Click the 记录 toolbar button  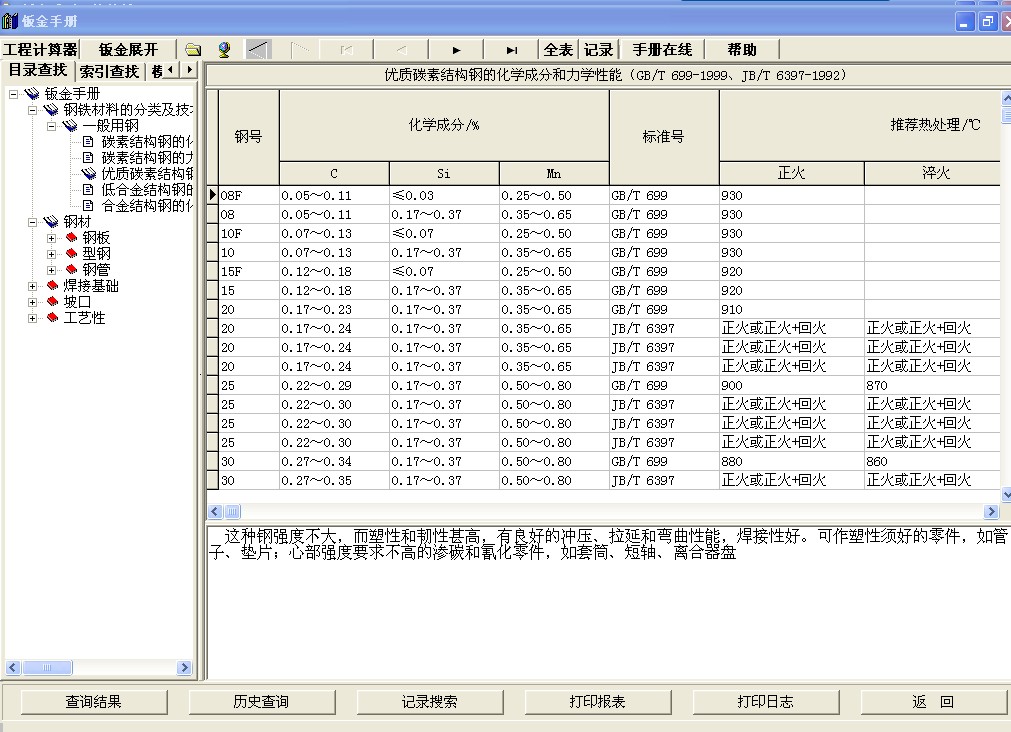(x=598, y=50)
